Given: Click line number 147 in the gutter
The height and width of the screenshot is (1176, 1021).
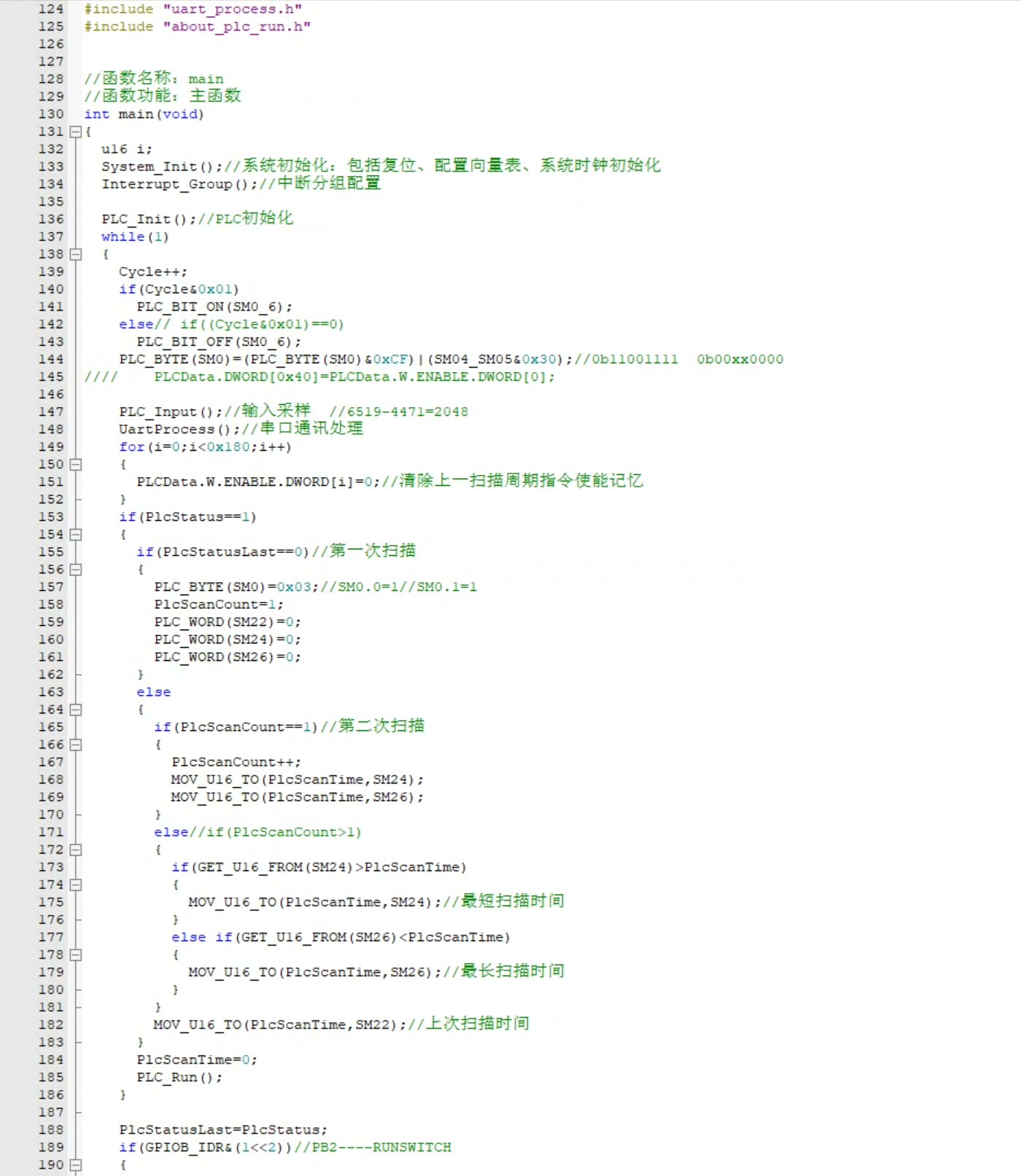Looking at the screenshot, I should [51, 412].
